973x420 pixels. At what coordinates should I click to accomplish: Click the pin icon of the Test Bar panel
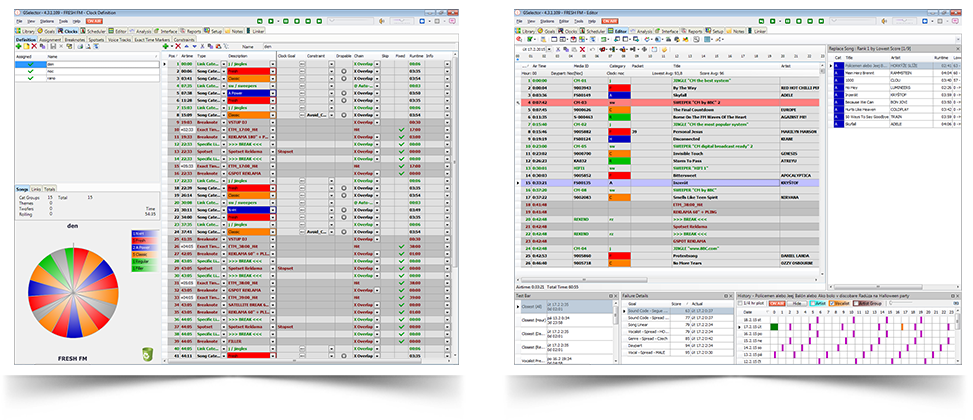tap(611, 296)
